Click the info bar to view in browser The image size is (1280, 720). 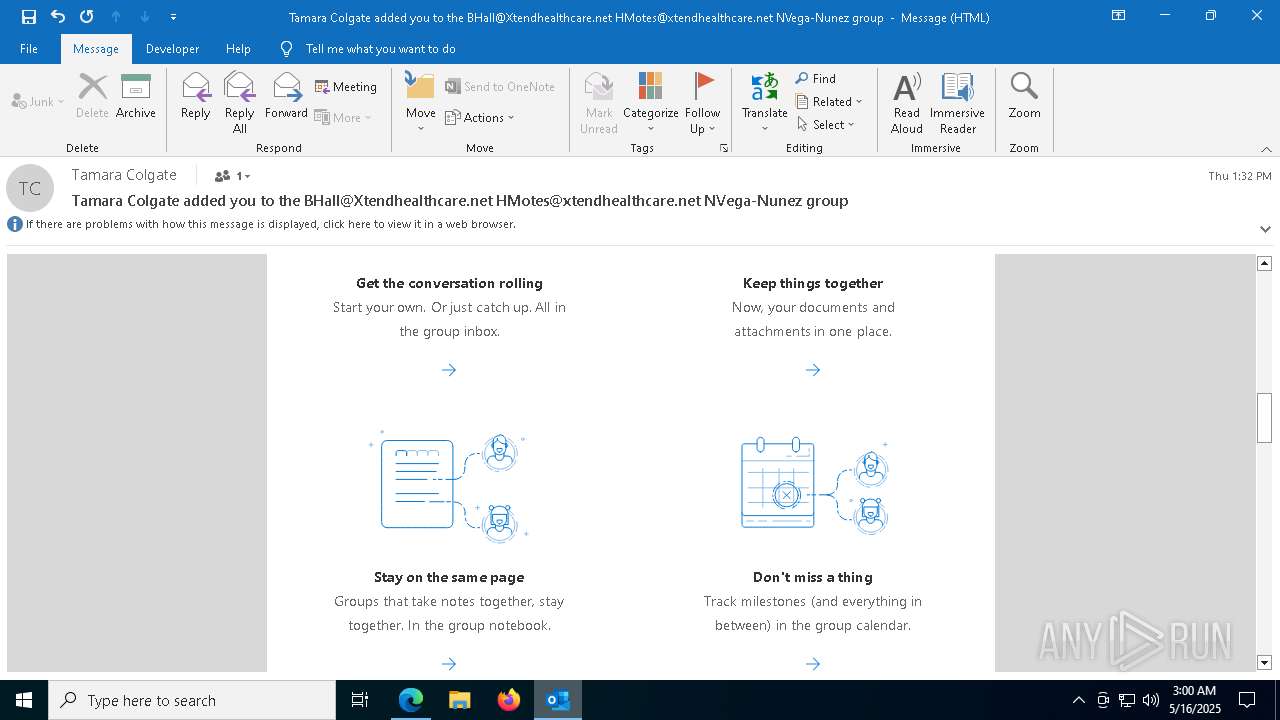[x=270, y=224]
